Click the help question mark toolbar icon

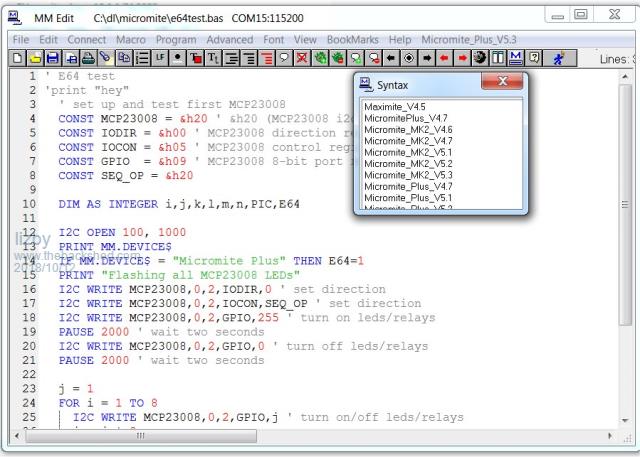(x=535, y=59)
